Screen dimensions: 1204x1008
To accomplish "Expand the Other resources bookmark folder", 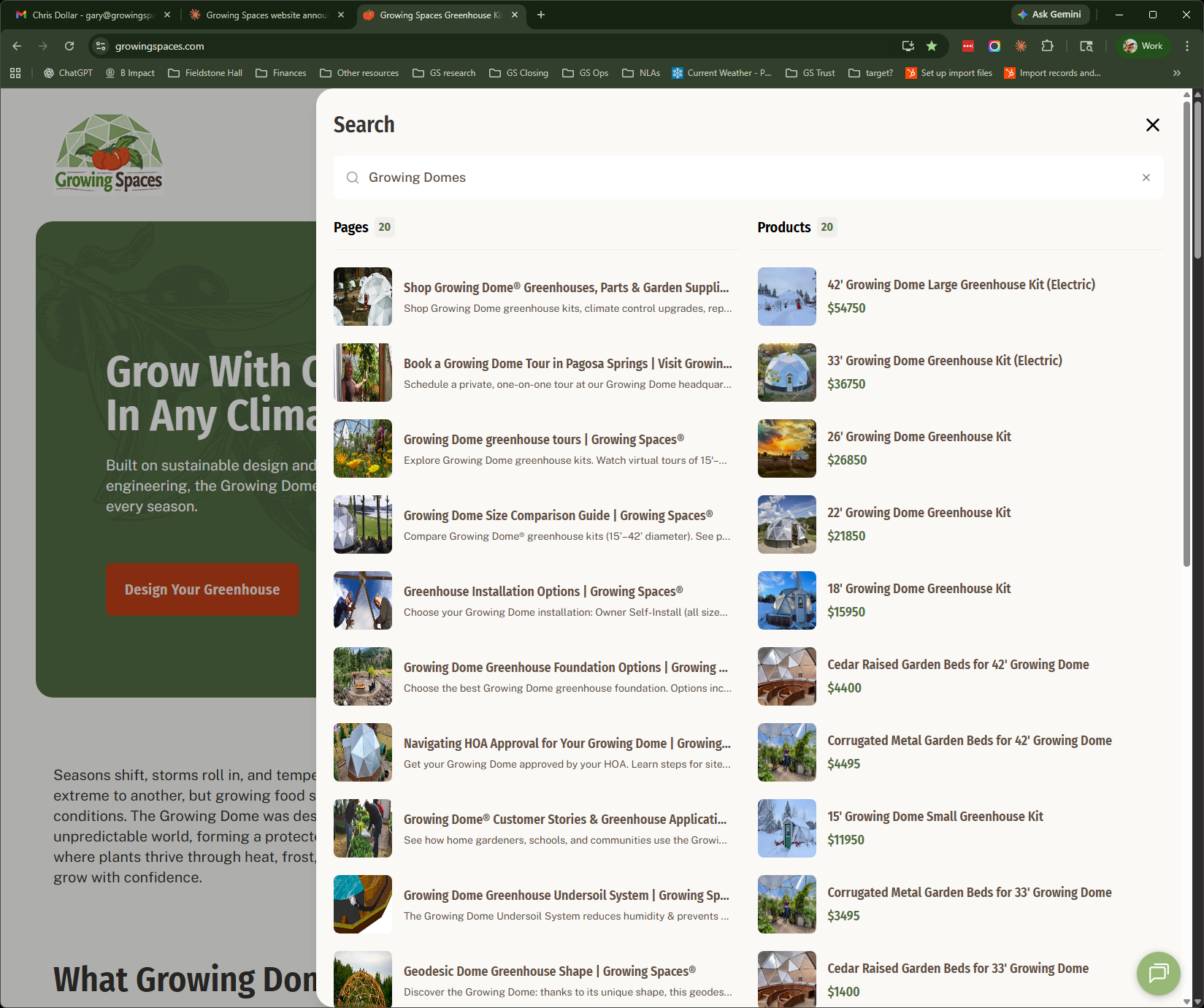I will click(359, 73).
